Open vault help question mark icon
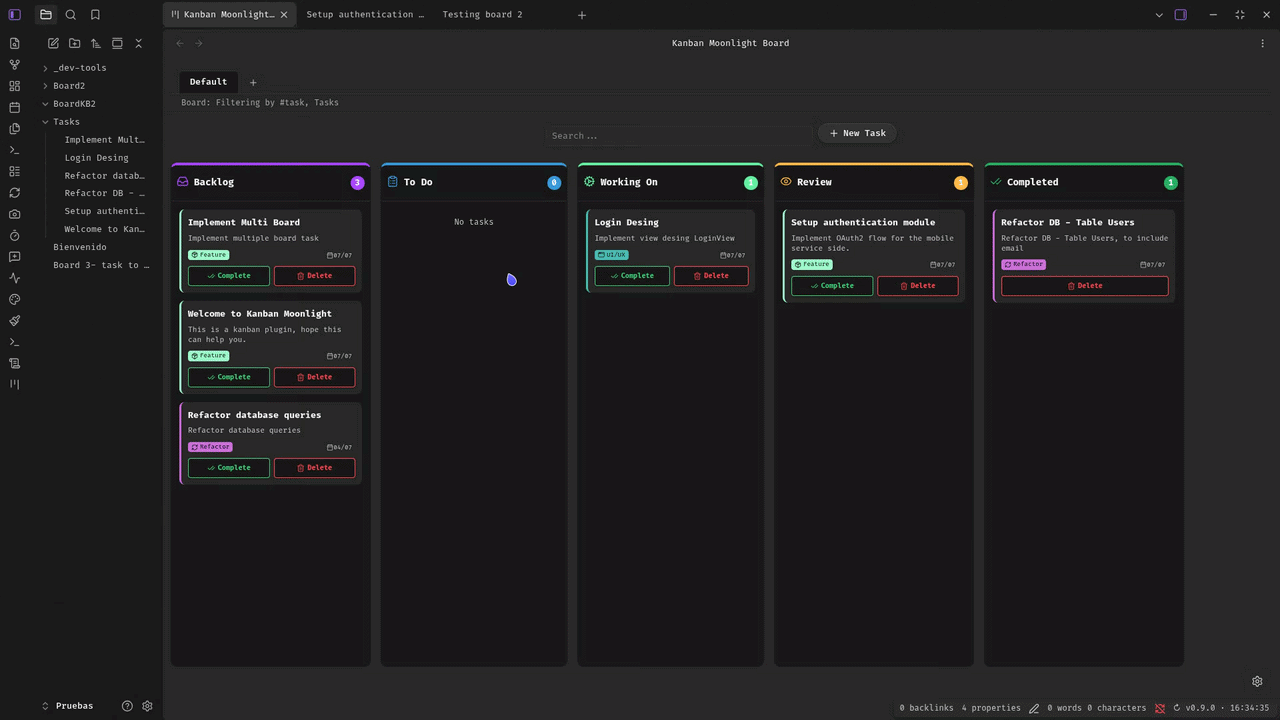 pos(127,706)
